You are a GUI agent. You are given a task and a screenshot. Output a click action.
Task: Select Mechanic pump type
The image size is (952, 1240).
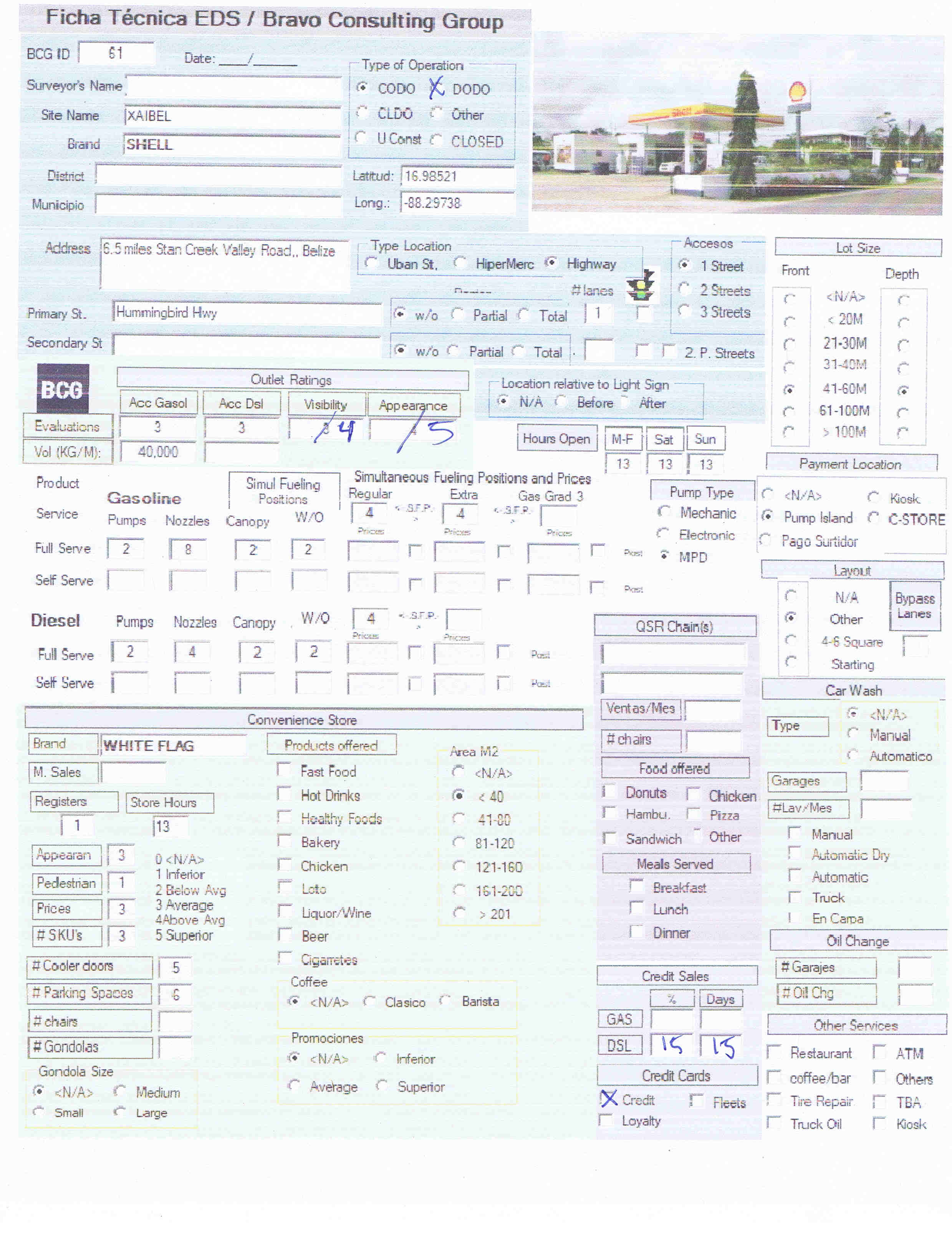point(664,512)
